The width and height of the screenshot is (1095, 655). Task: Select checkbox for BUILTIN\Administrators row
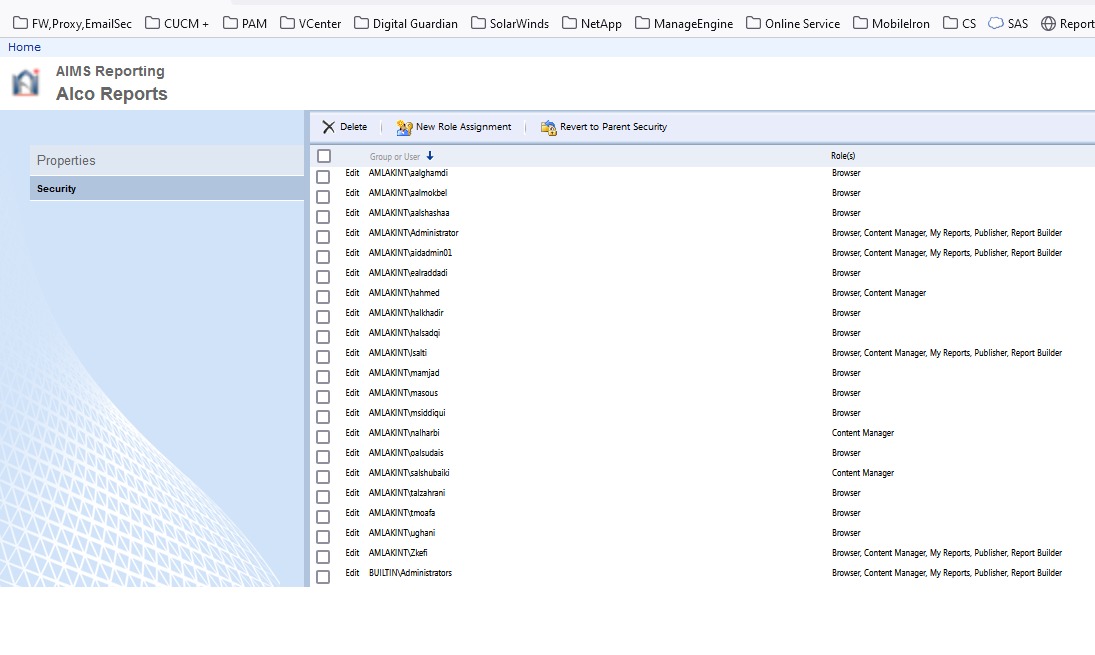pyautogui.click(x=323, y=577)
